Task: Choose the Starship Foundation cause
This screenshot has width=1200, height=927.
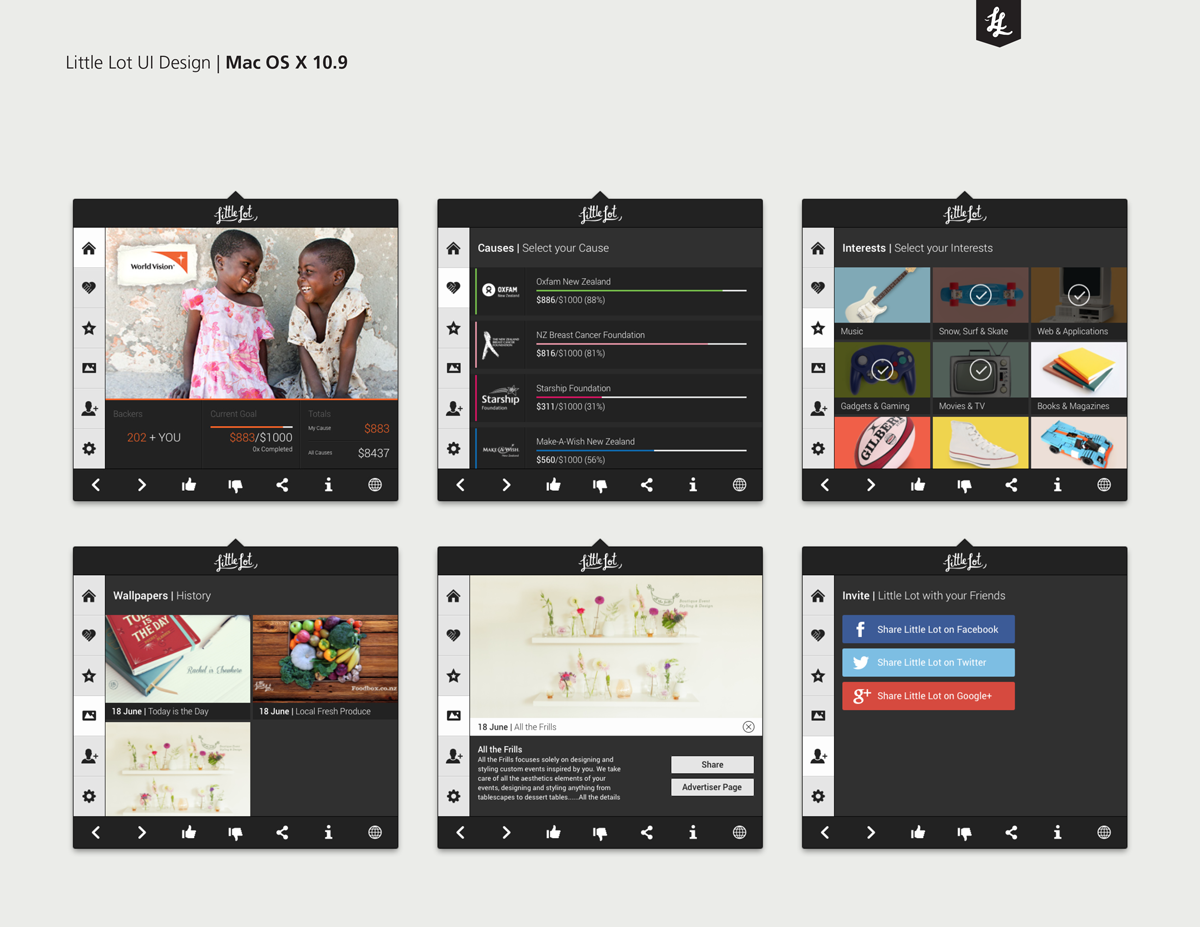Action: coord(618,397)
